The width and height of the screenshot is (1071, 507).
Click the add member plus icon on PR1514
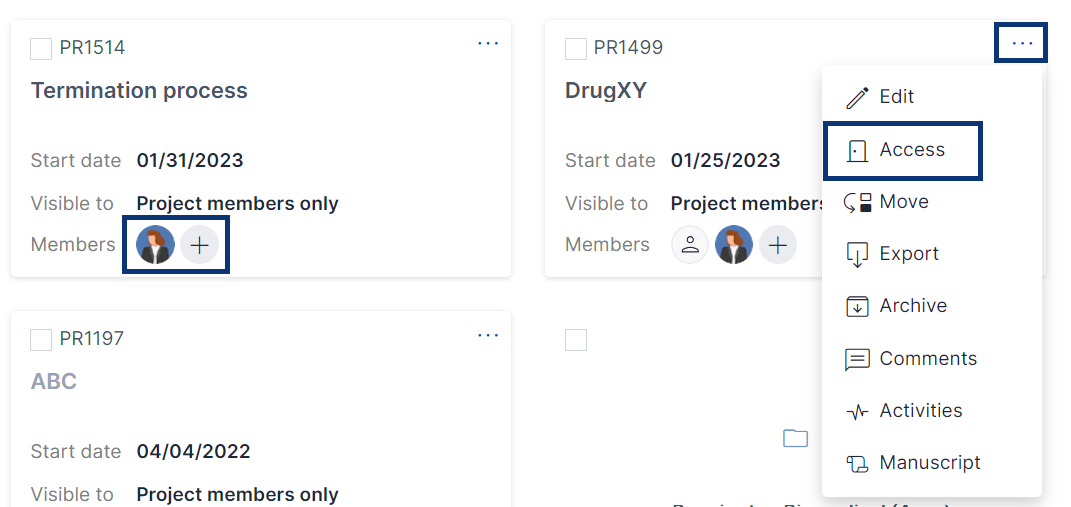pyautogui.click(x=200, y=245)
